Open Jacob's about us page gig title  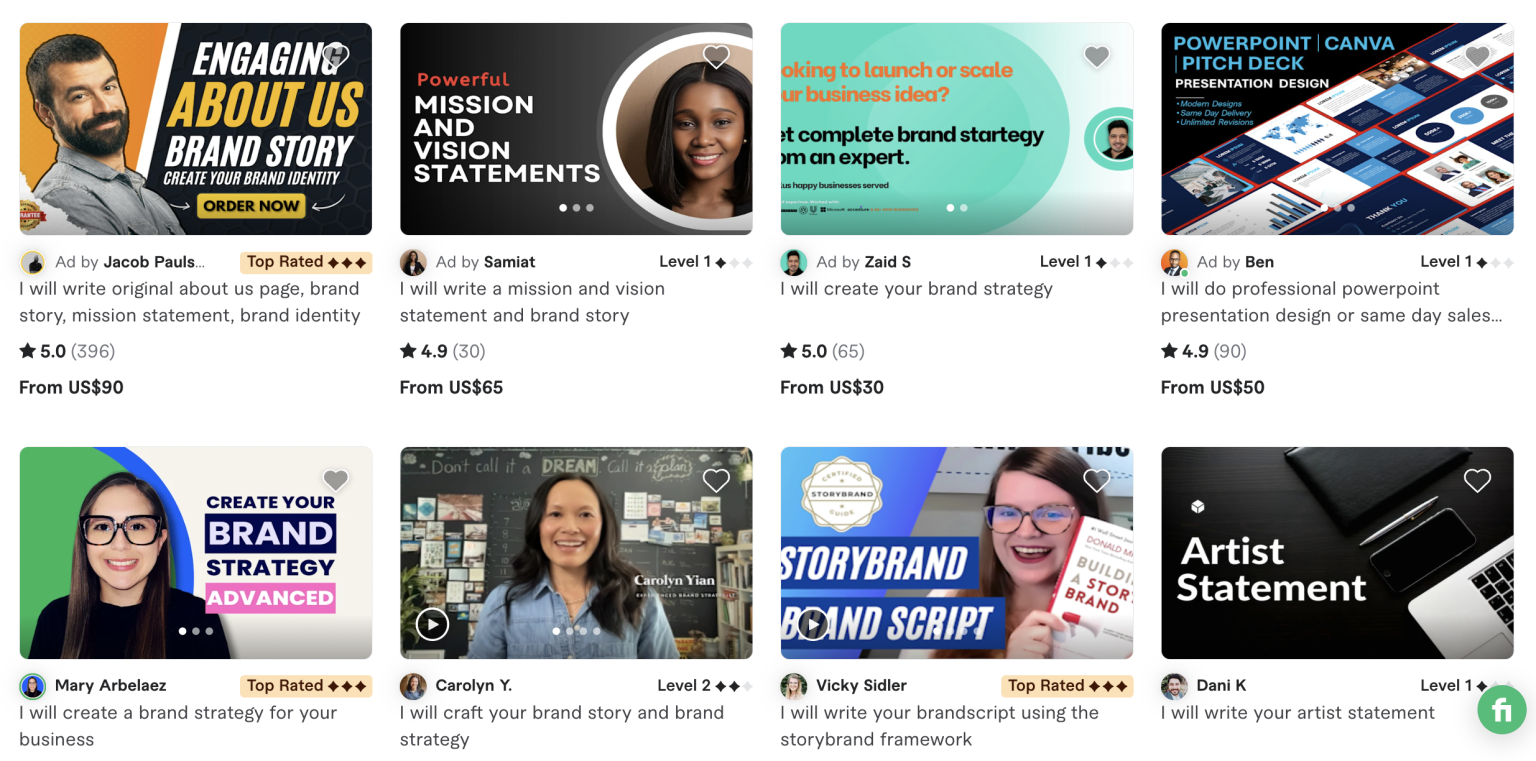[x=190, y=302]
